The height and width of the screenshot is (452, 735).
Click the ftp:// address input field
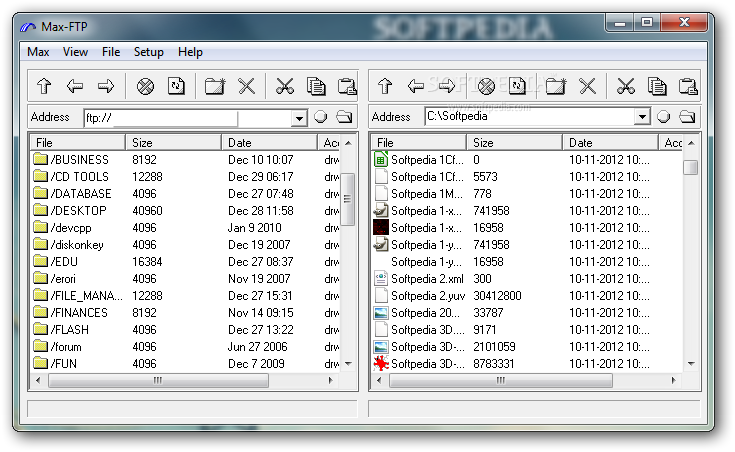point(188,118)
